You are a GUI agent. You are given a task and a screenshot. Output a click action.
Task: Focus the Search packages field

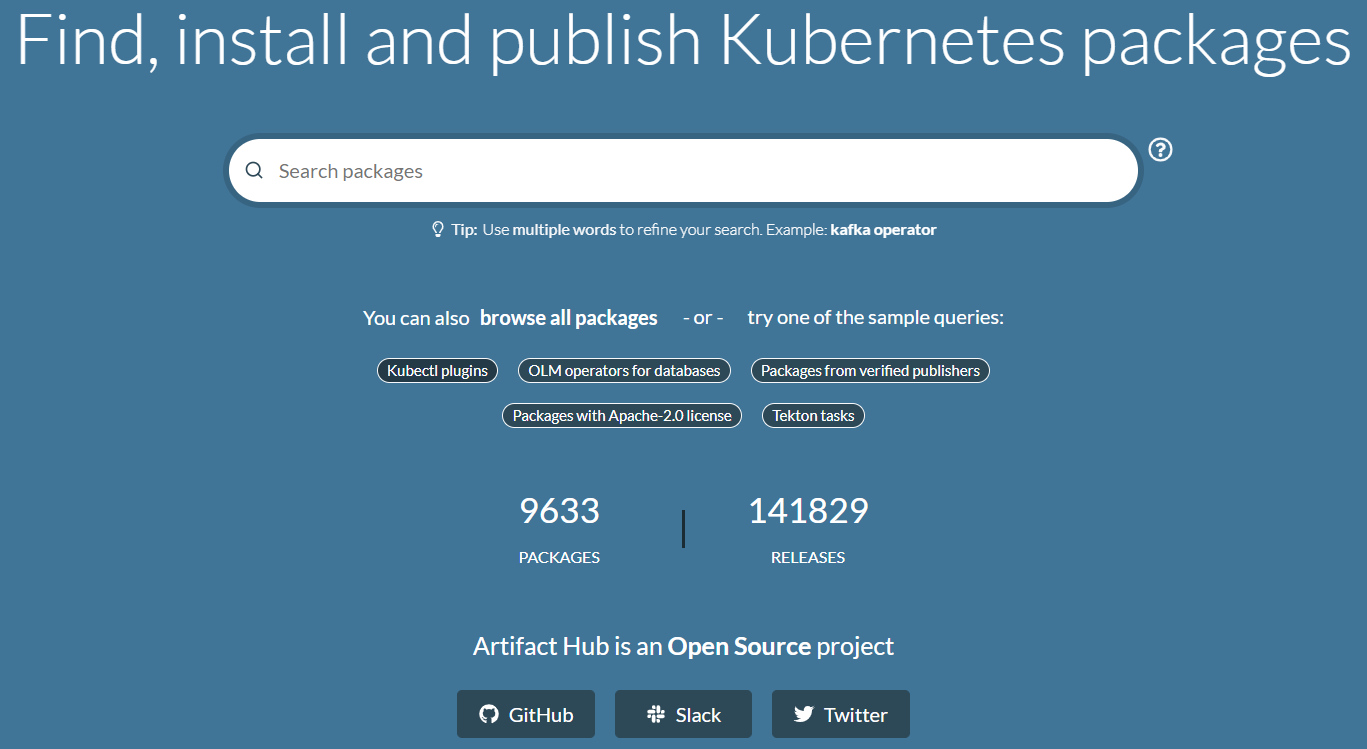point(683,171)
